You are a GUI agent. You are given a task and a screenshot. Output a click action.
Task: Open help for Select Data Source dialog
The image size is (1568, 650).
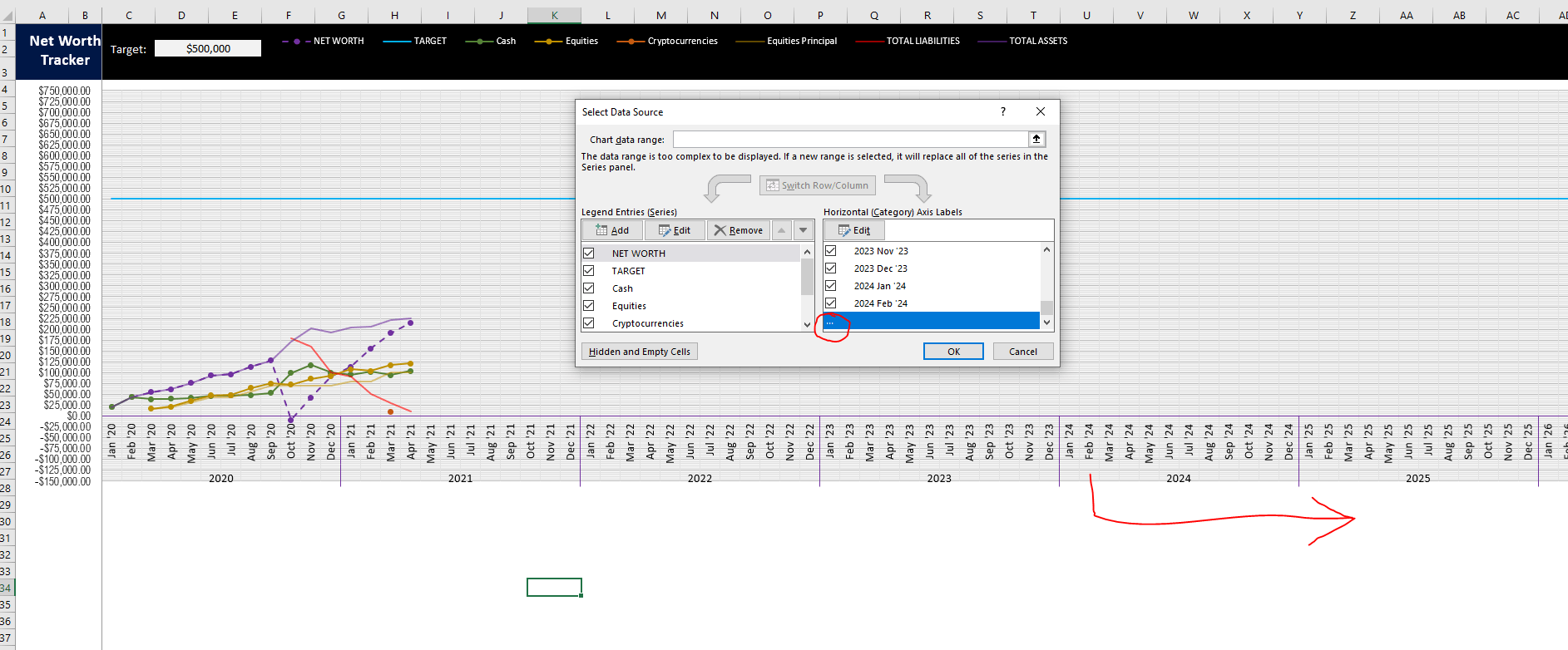(x=1003, y=111)
